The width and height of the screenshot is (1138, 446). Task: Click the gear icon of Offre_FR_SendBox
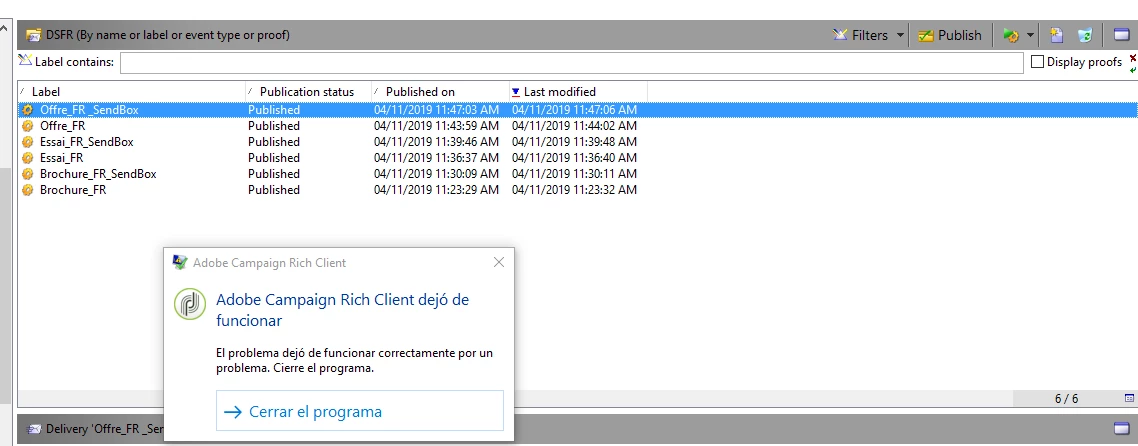[28, 110]
